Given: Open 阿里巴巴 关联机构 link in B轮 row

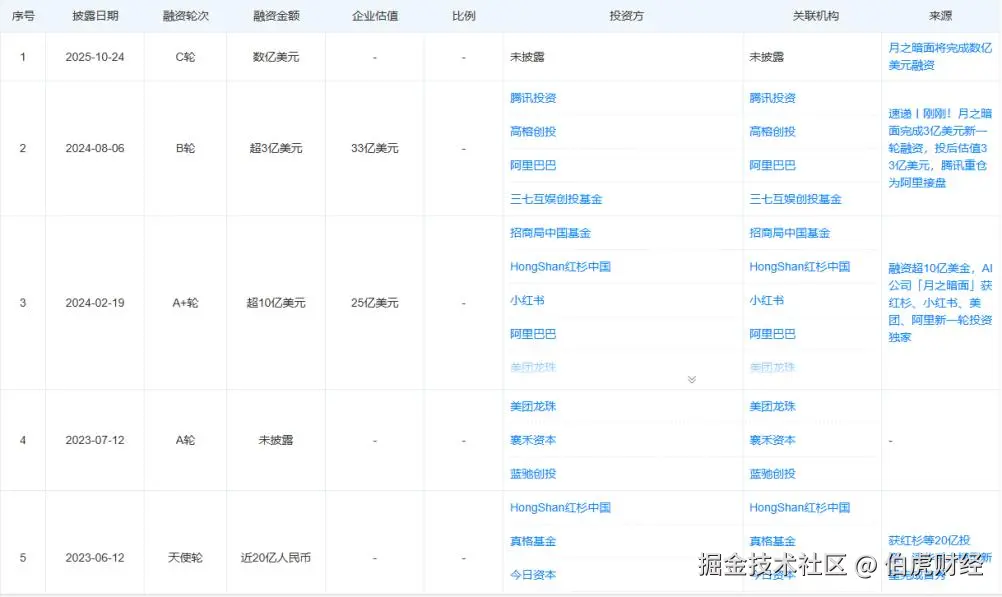Looking at the screenshot, I should click(x=773, y=166).
